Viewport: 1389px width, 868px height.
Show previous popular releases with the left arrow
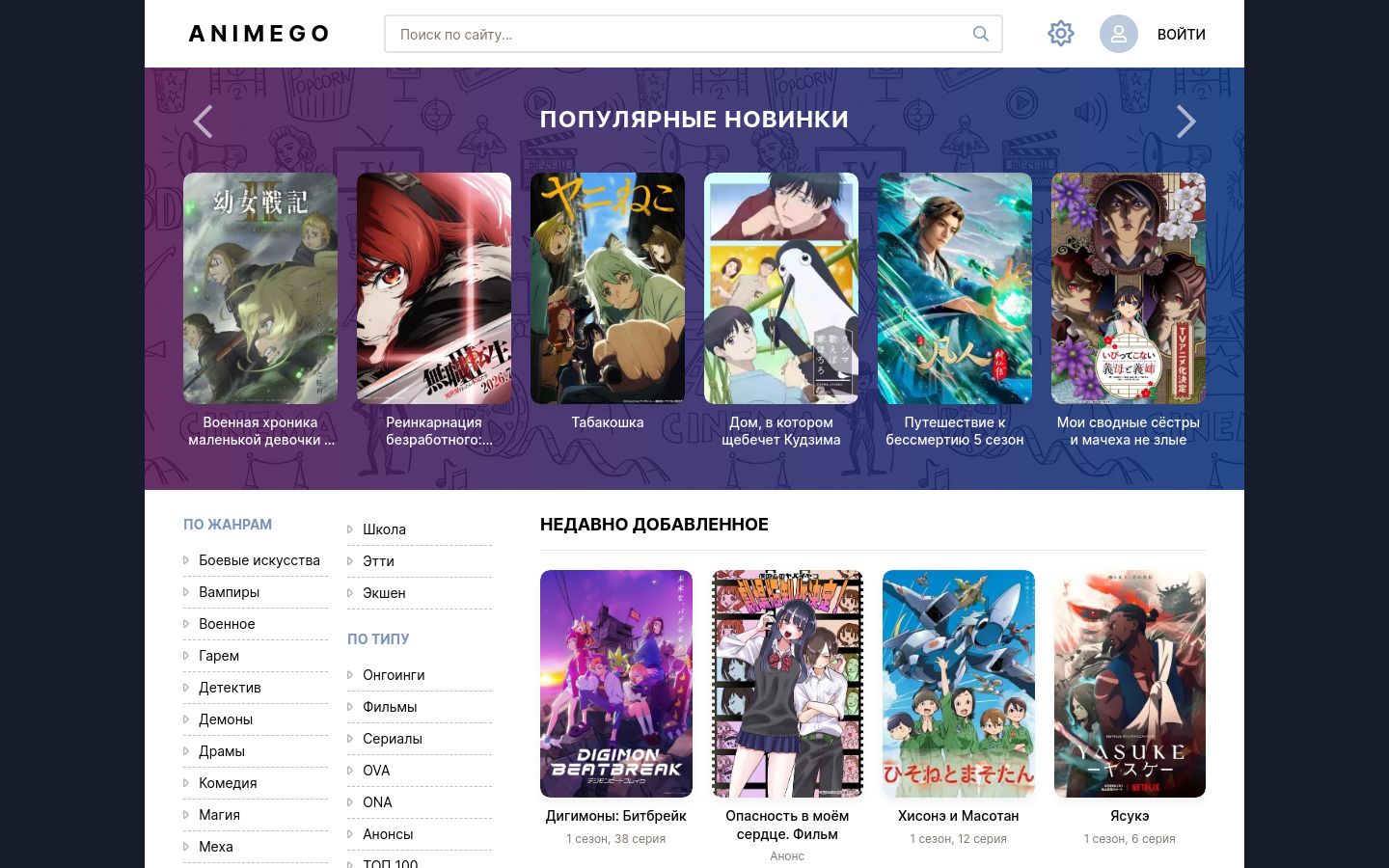tap(203, 122)
